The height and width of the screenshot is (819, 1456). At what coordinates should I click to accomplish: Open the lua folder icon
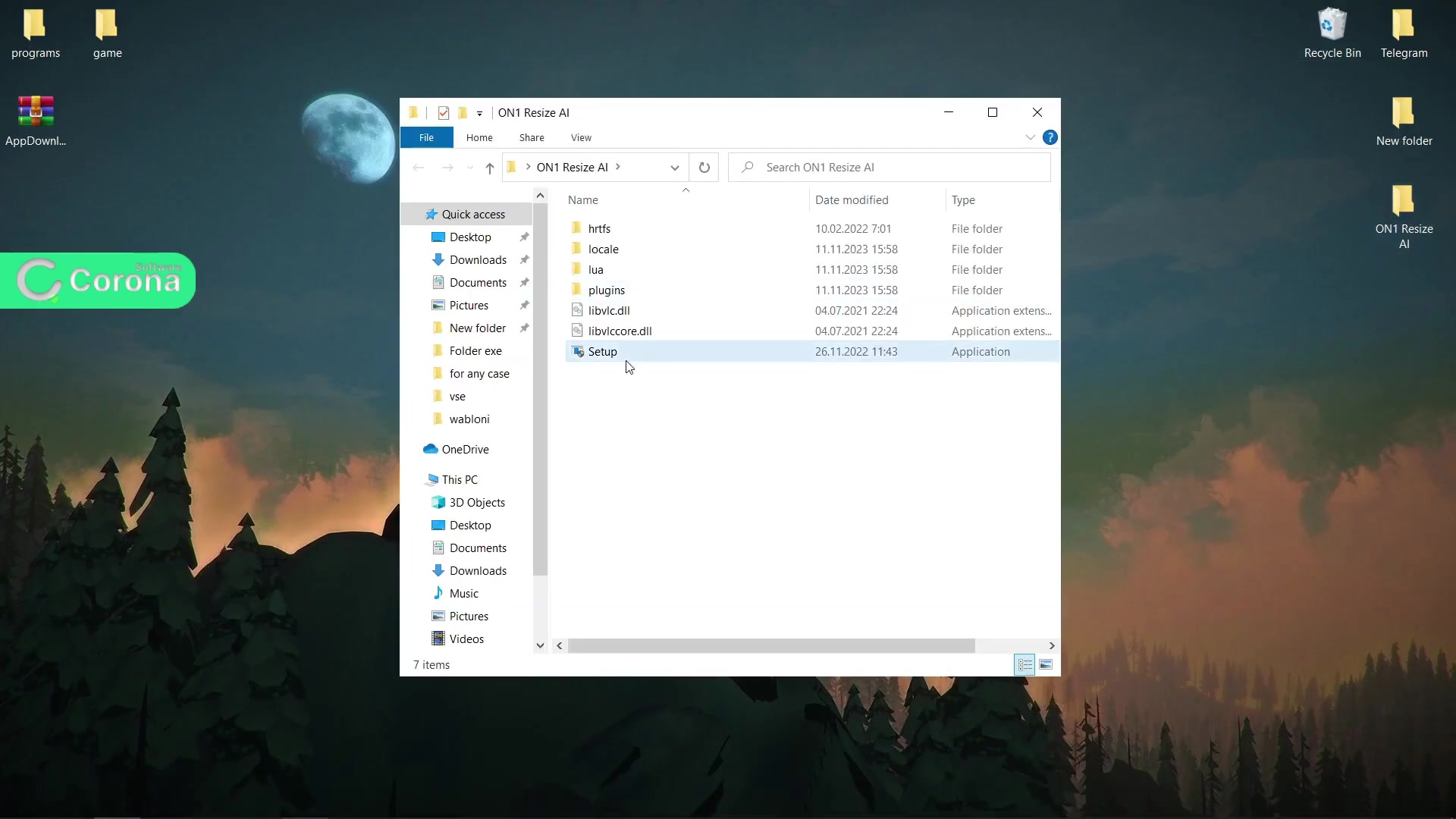point(577,269)
